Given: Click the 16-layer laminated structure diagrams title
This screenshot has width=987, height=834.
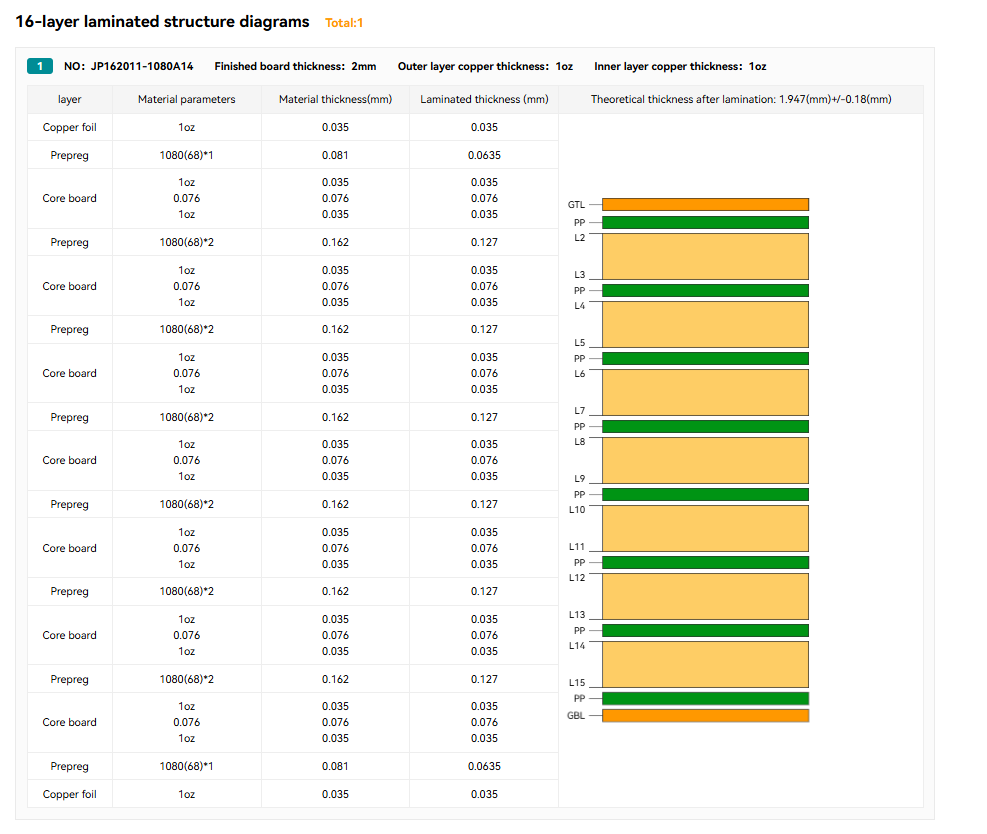Looking at the screenshot, I should (162, 22).
